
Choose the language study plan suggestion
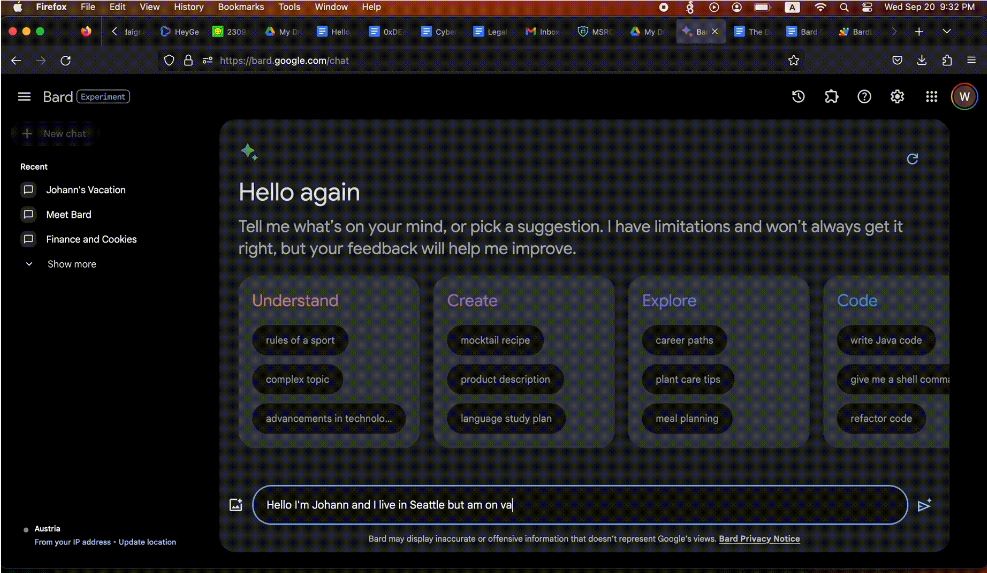[505, 418]
